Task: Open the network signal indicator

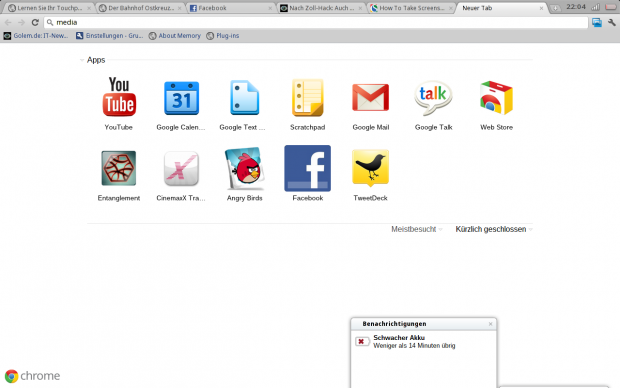Action: click(595, 7)
